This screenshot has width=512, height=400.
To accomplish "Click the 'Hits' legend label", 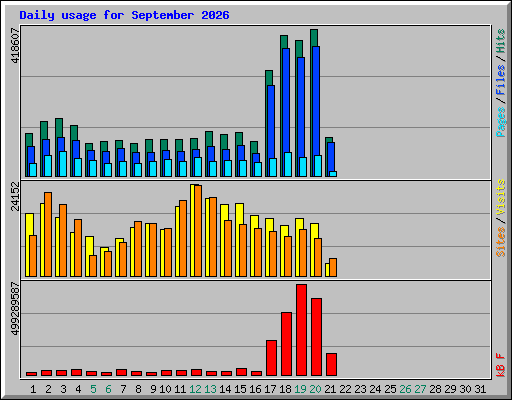I will tap(501, 41).
